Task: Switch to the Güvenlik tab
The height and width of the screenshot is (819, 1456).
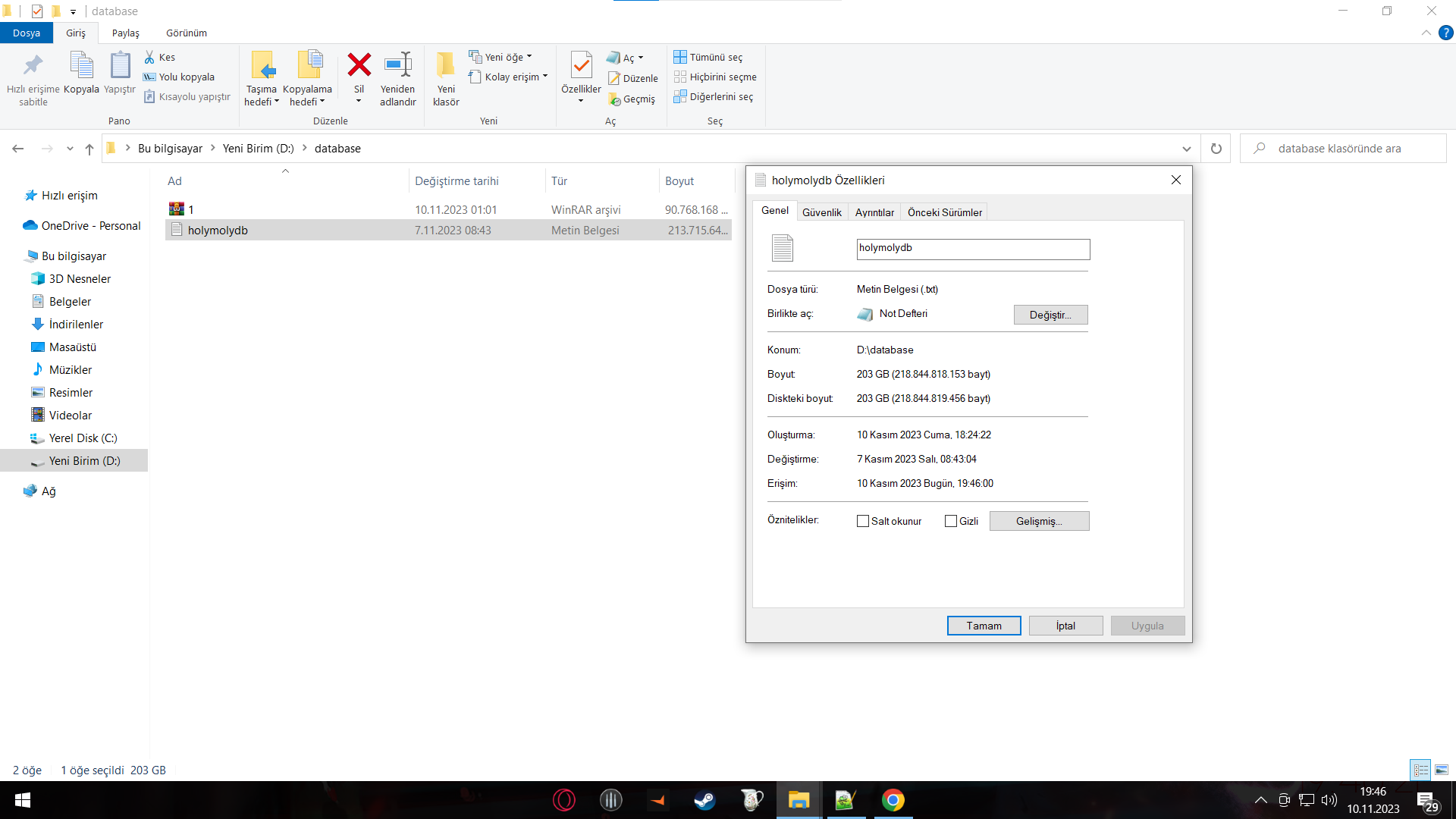Action: [x=821, y=212]
